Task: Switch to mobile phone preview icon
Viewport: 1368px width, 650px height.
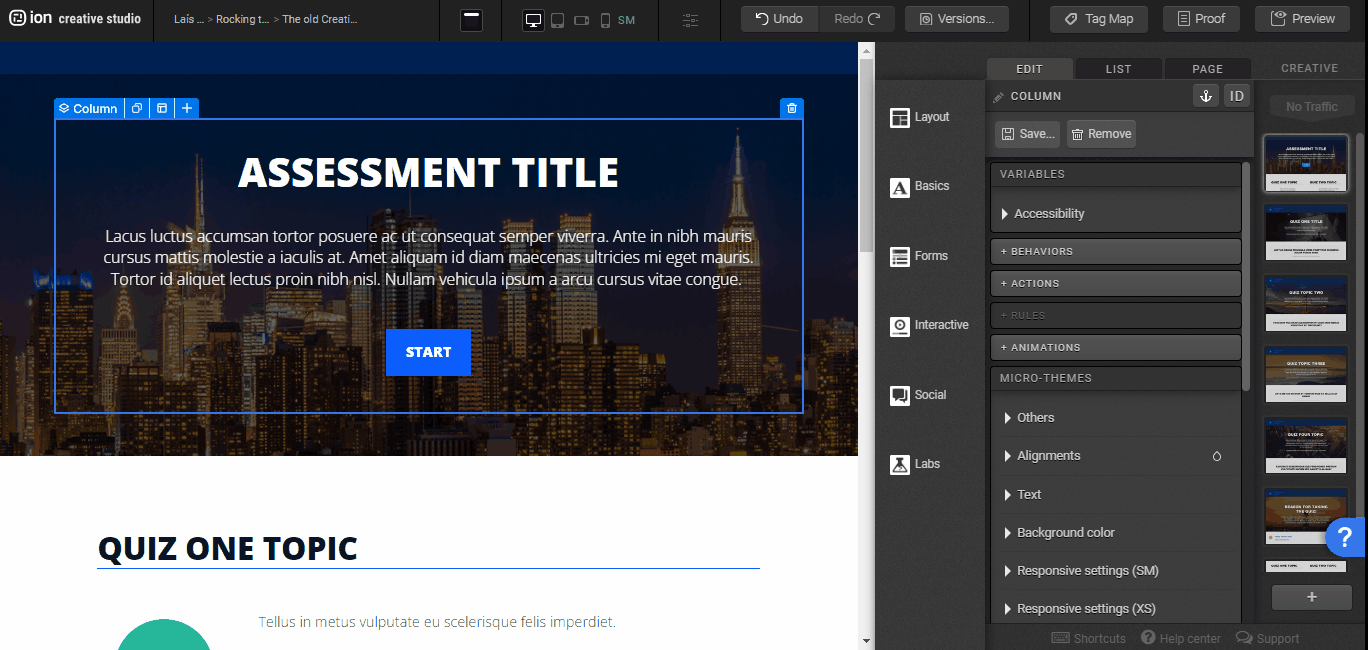Action: coord(605,20)
